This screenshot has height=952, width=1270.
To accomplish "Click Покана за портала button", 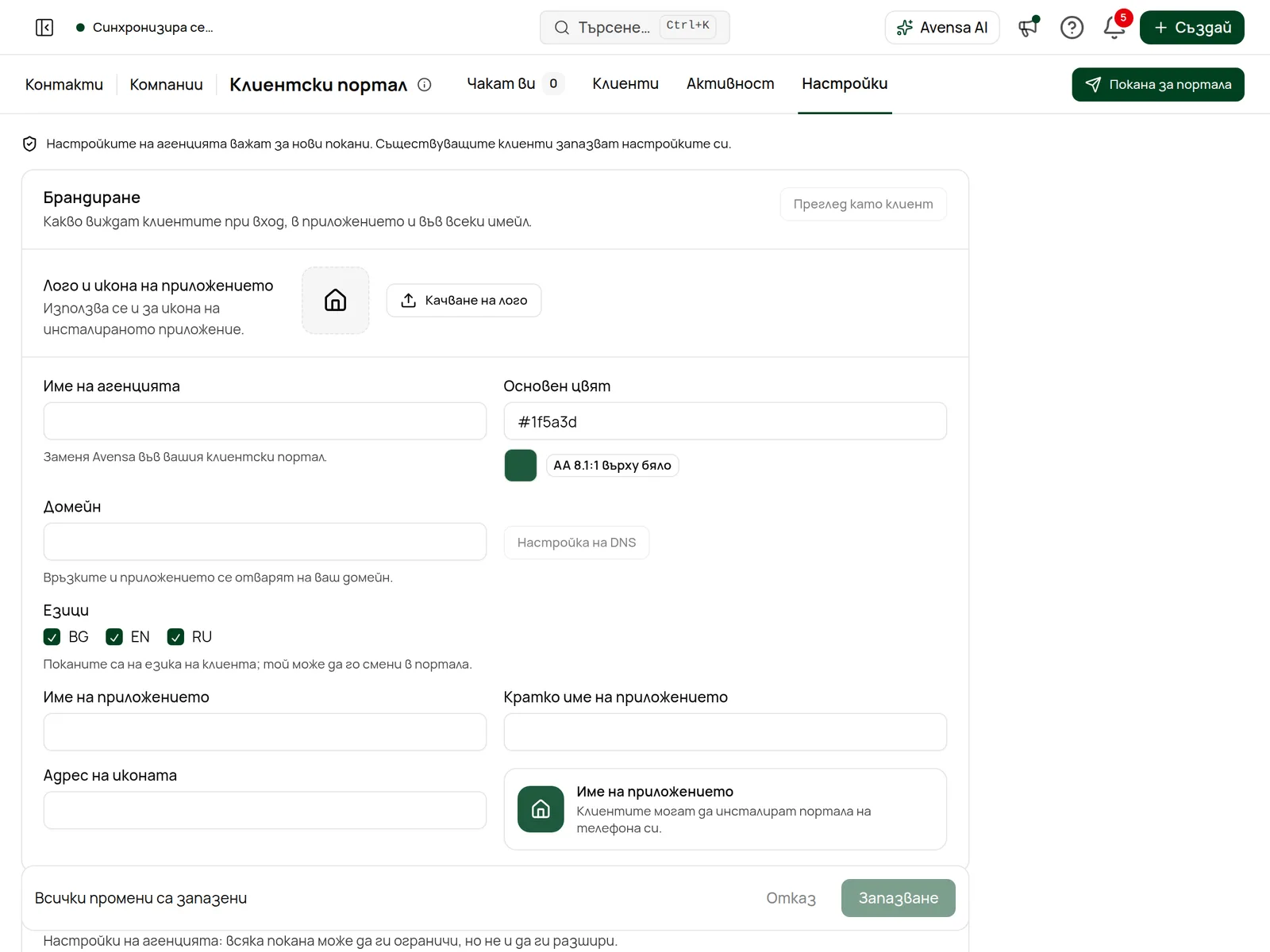I will 1158,85.
